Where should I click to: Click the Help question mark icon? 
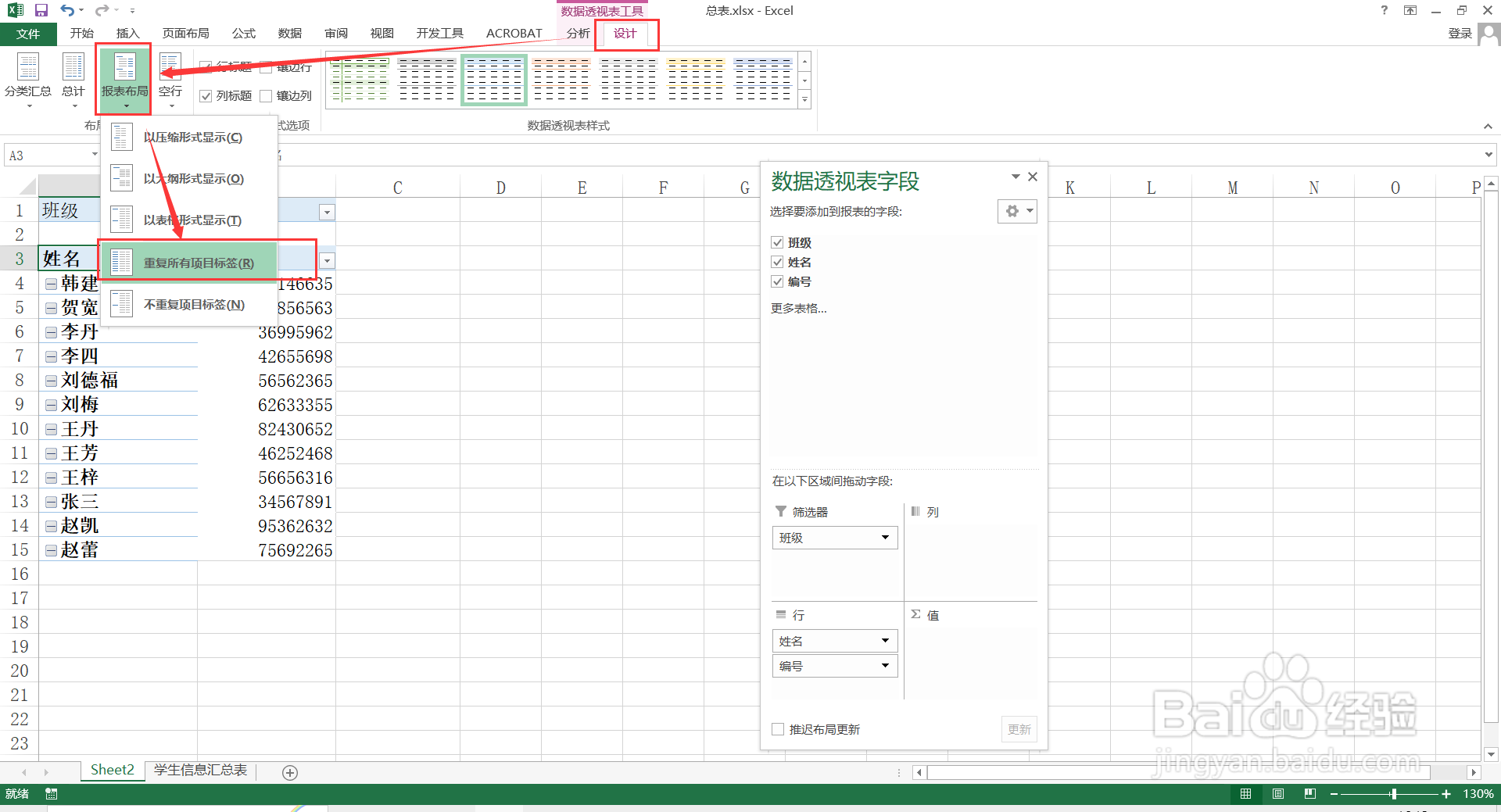pos(1385,10)
